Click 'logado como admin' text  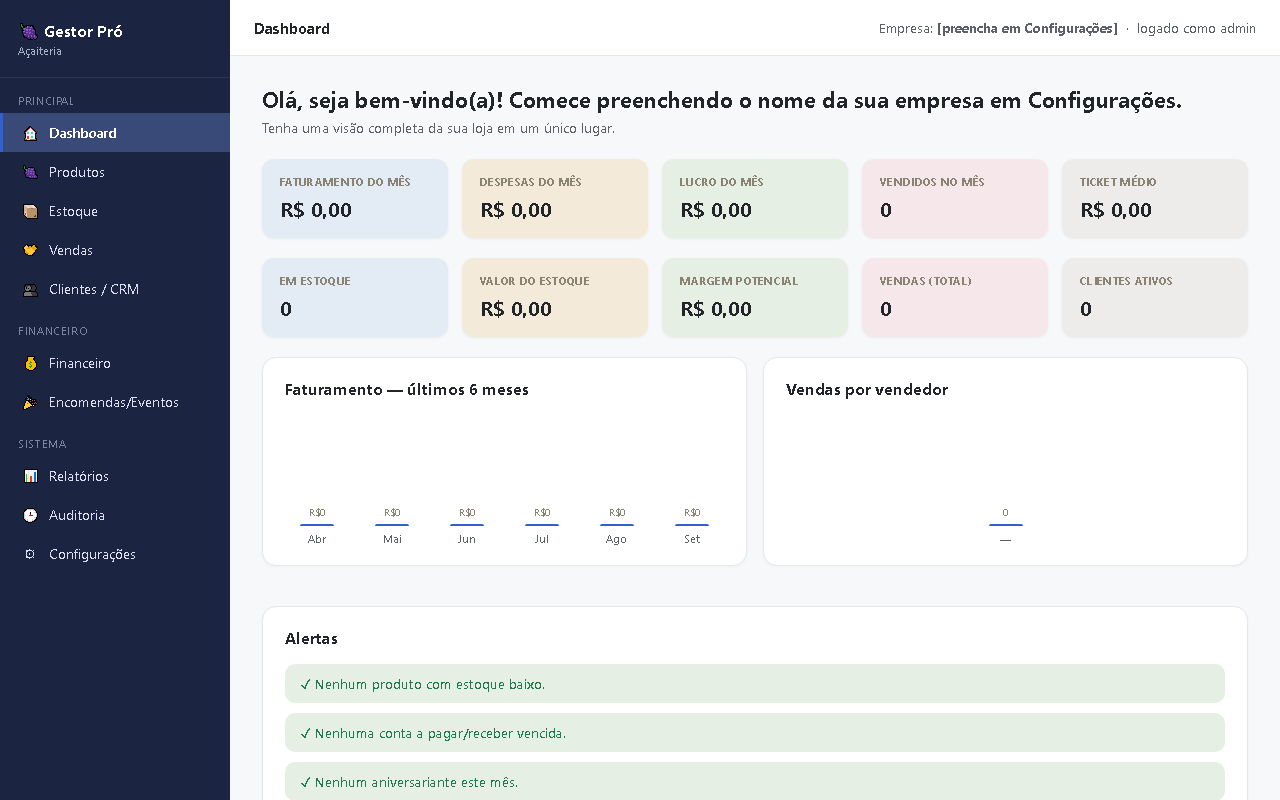1196,29
